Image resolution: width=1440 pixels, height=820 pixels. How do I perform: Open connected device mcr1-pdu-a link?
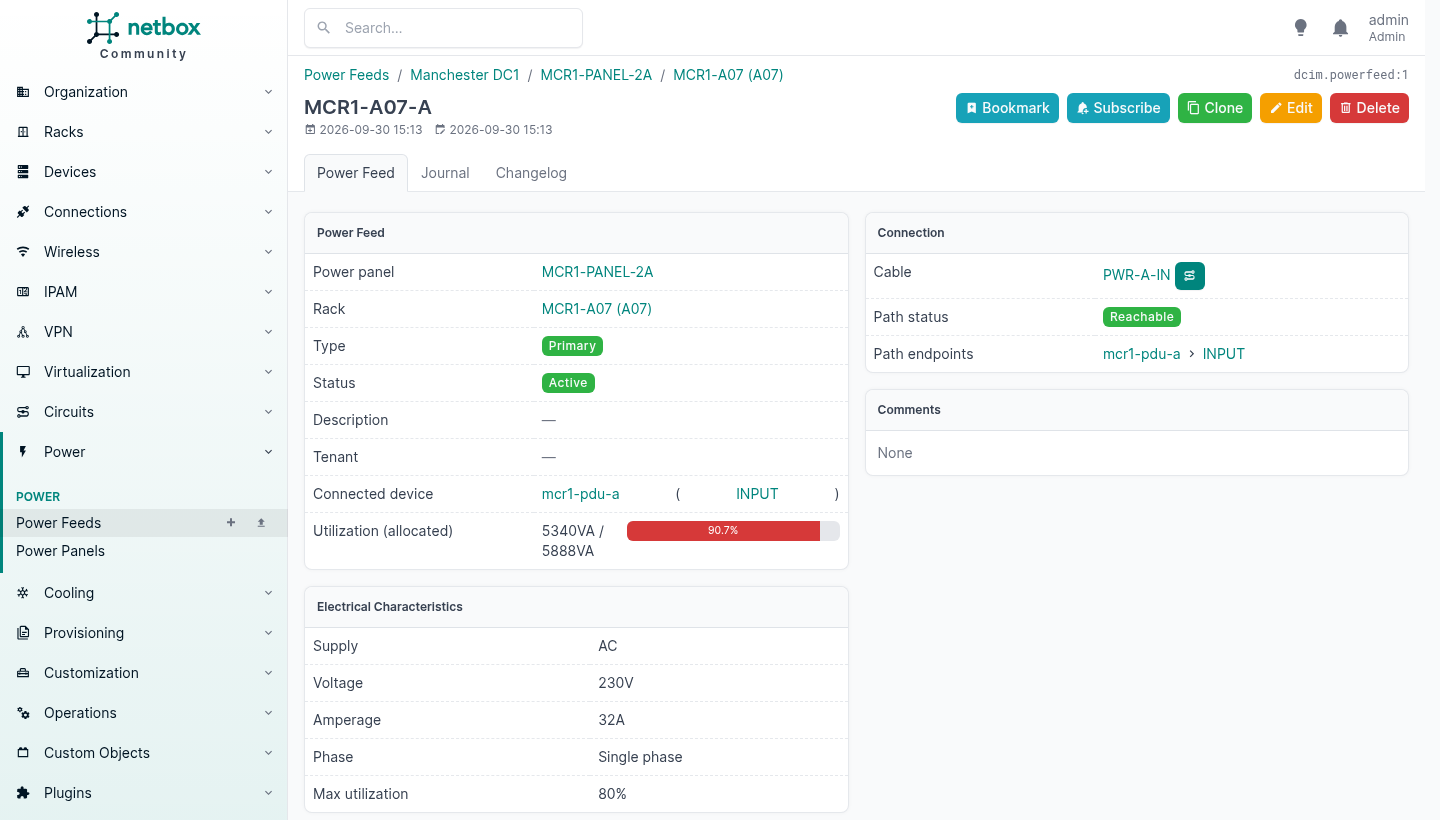581,494
